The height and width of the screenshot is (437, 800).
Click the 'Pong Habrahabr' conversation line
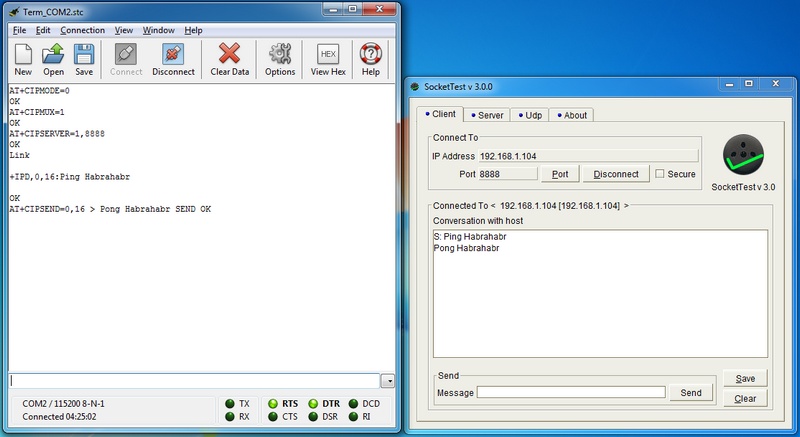point(466,248)
